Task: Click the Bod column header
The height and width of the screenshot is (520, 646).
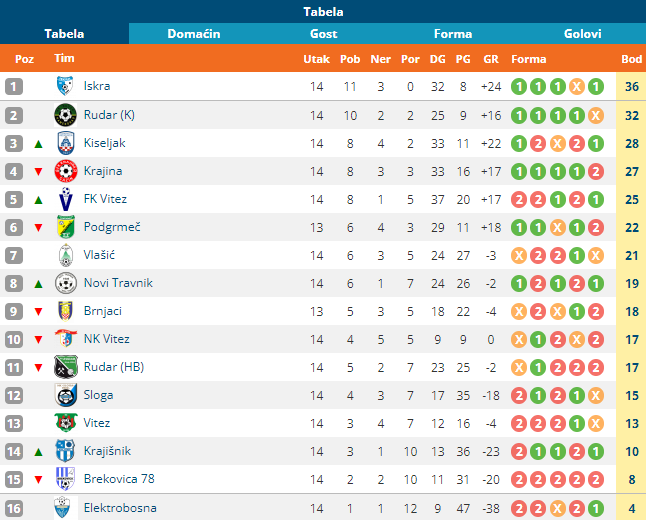Action: point(631,59)
